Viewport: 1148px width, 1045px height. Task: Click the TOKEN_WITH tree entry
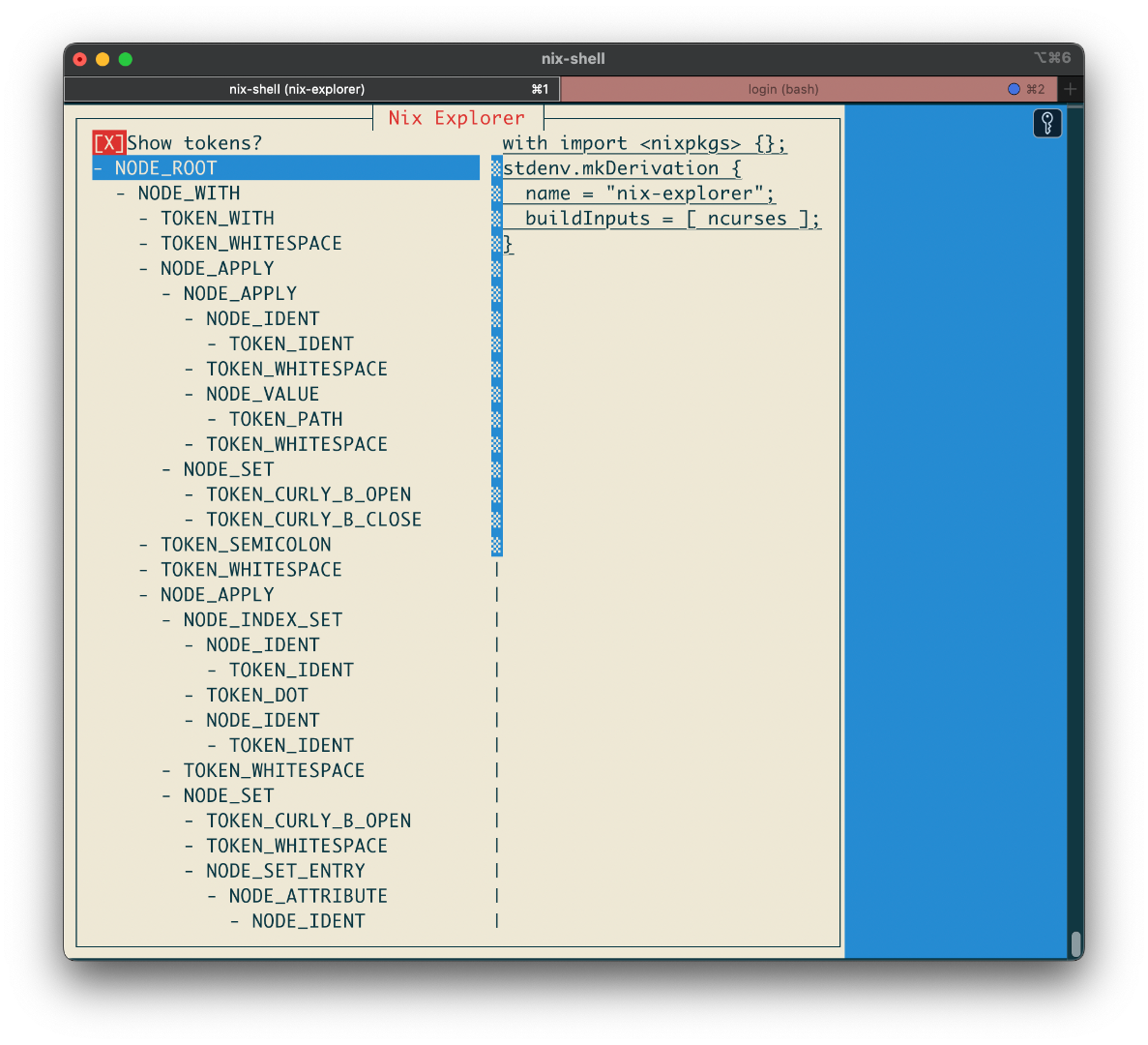[x=217, y=219]
